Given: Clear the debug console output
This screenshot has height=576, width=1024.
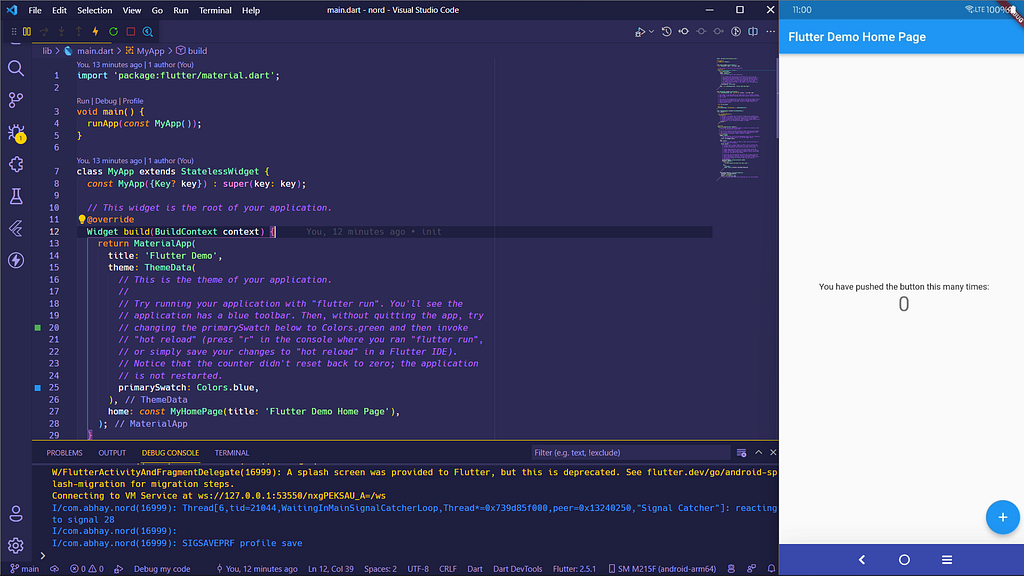Looking at the screenshot, I should point(741,453).
